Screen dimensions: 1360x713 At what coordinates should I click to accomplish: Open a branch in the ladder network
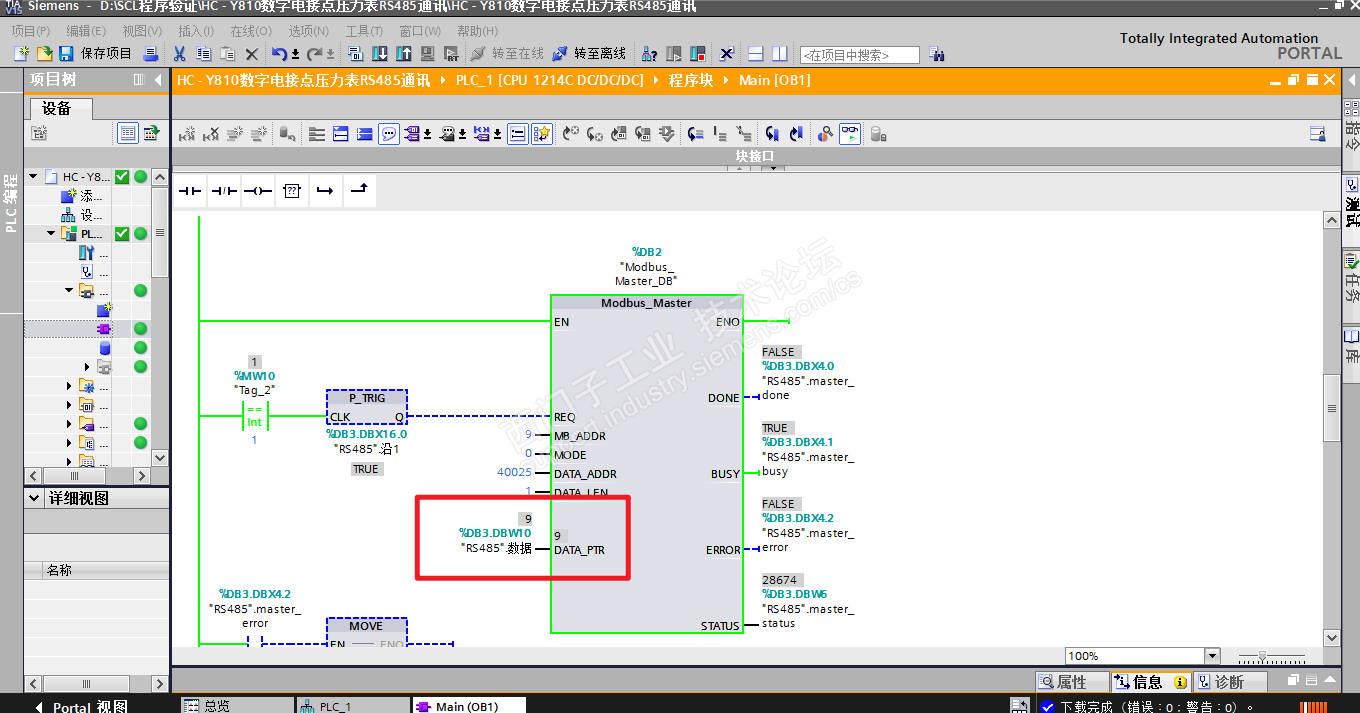coord(325,191)
